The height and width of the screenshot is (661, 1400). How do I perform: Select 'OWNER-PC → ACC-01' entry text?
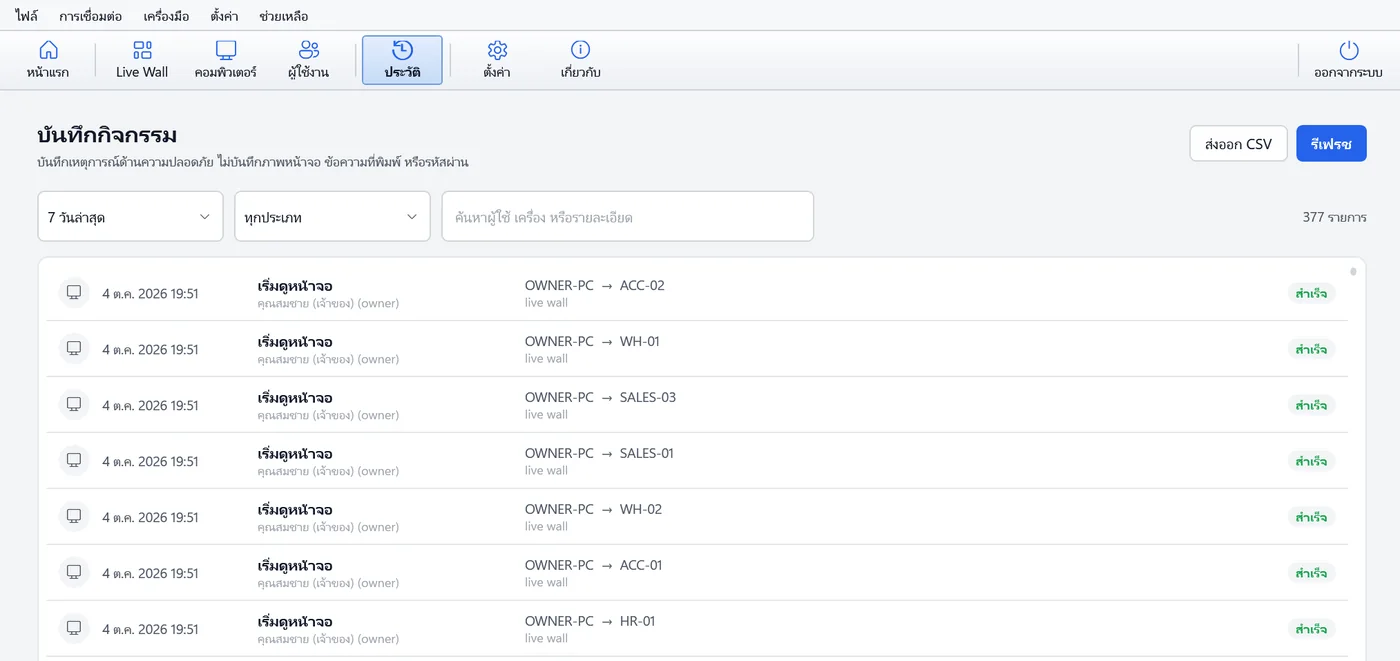click(x=593, y=565)
